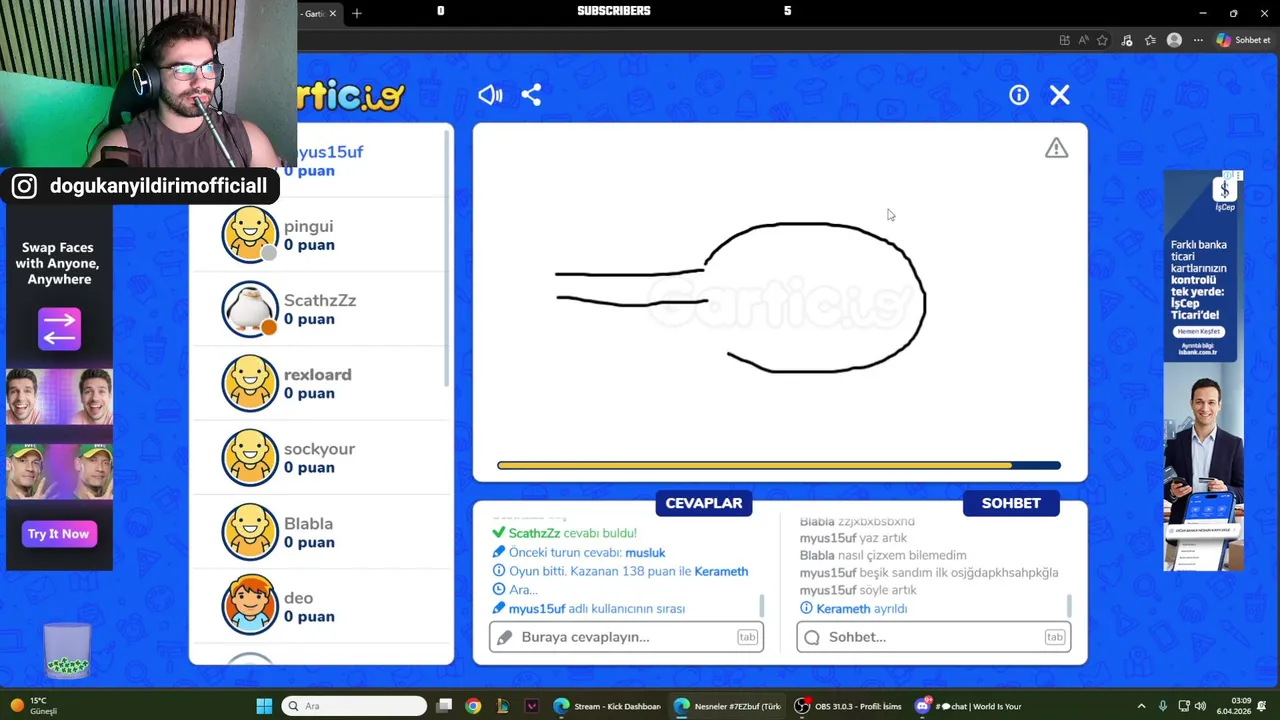Show hidden system tray icons

tap(1141, 706)
